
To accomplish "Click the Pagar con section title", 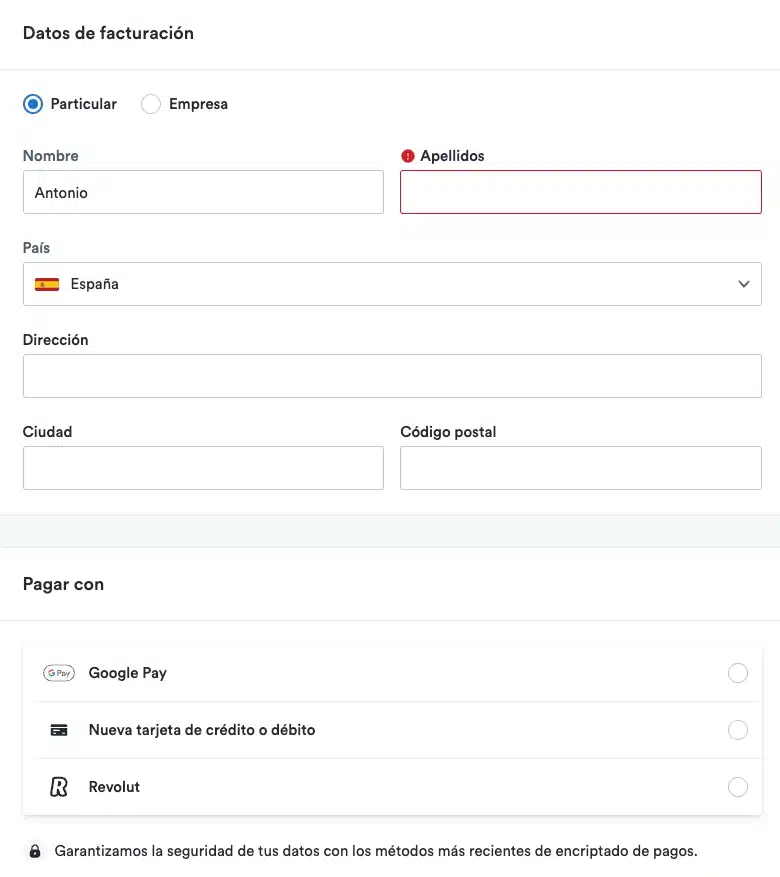I will [63, 584].
